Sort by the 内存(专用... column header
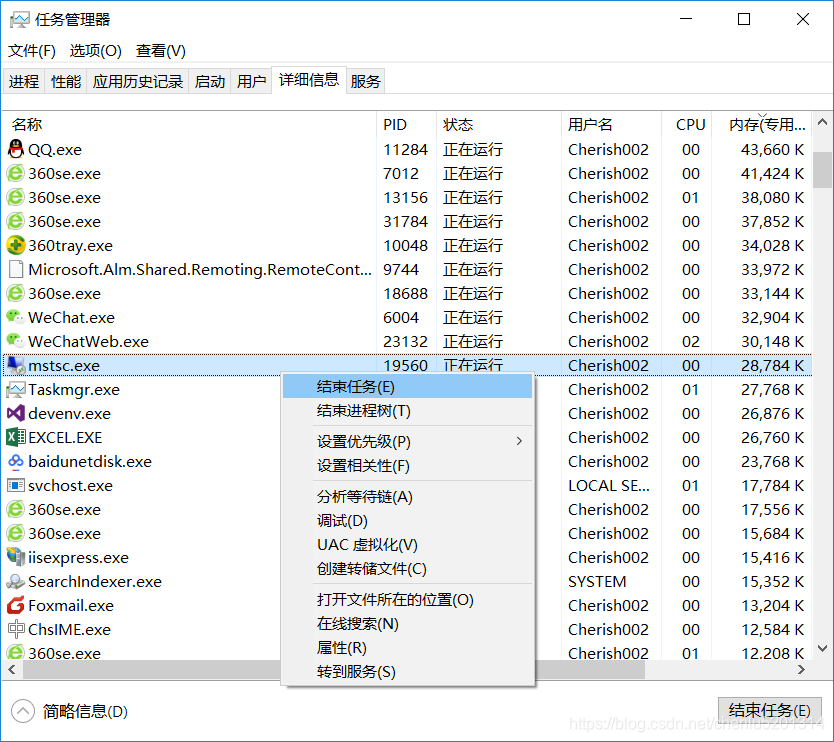The image size is (834, 742). [762, 124]
